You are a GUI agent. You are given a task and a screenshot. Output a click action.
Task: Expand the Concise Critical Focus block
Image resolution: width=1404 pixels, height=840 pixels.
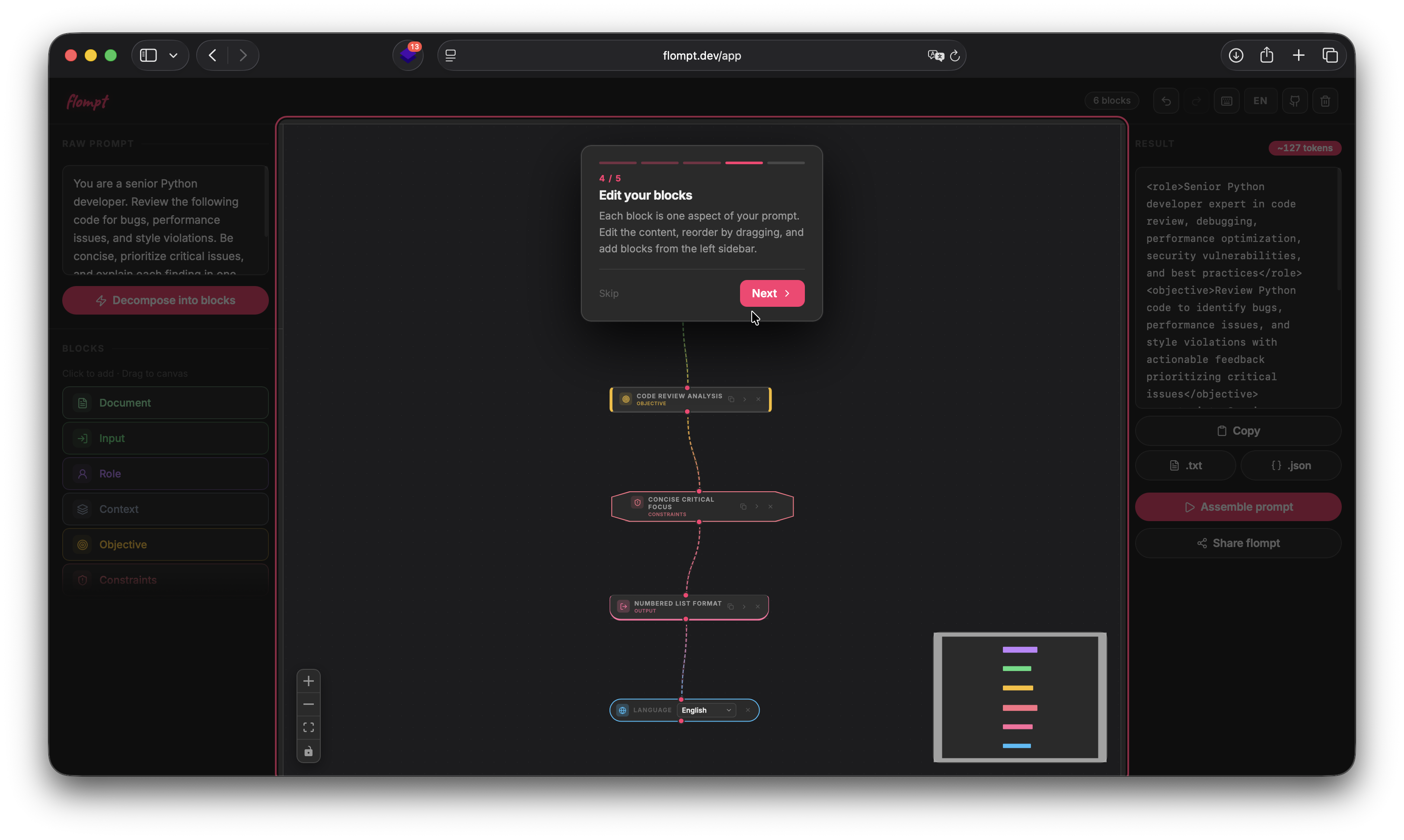coord(757,506)
